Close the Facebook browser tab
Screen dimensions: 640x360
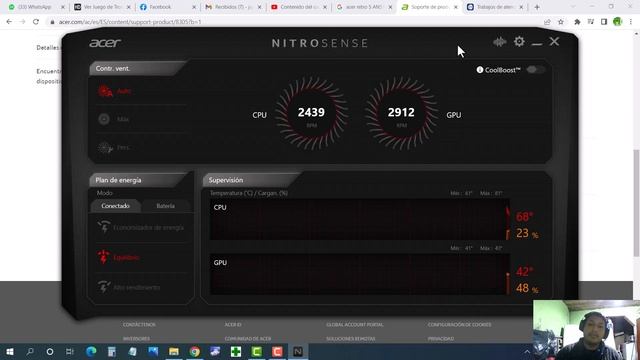(194, 7)
